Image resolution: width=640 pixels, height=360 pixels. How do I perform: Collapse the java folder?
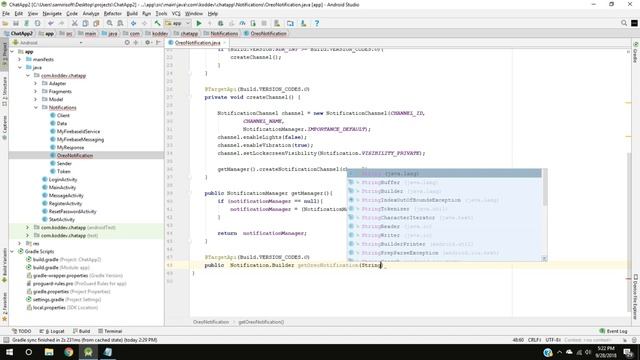pos(20,67)
